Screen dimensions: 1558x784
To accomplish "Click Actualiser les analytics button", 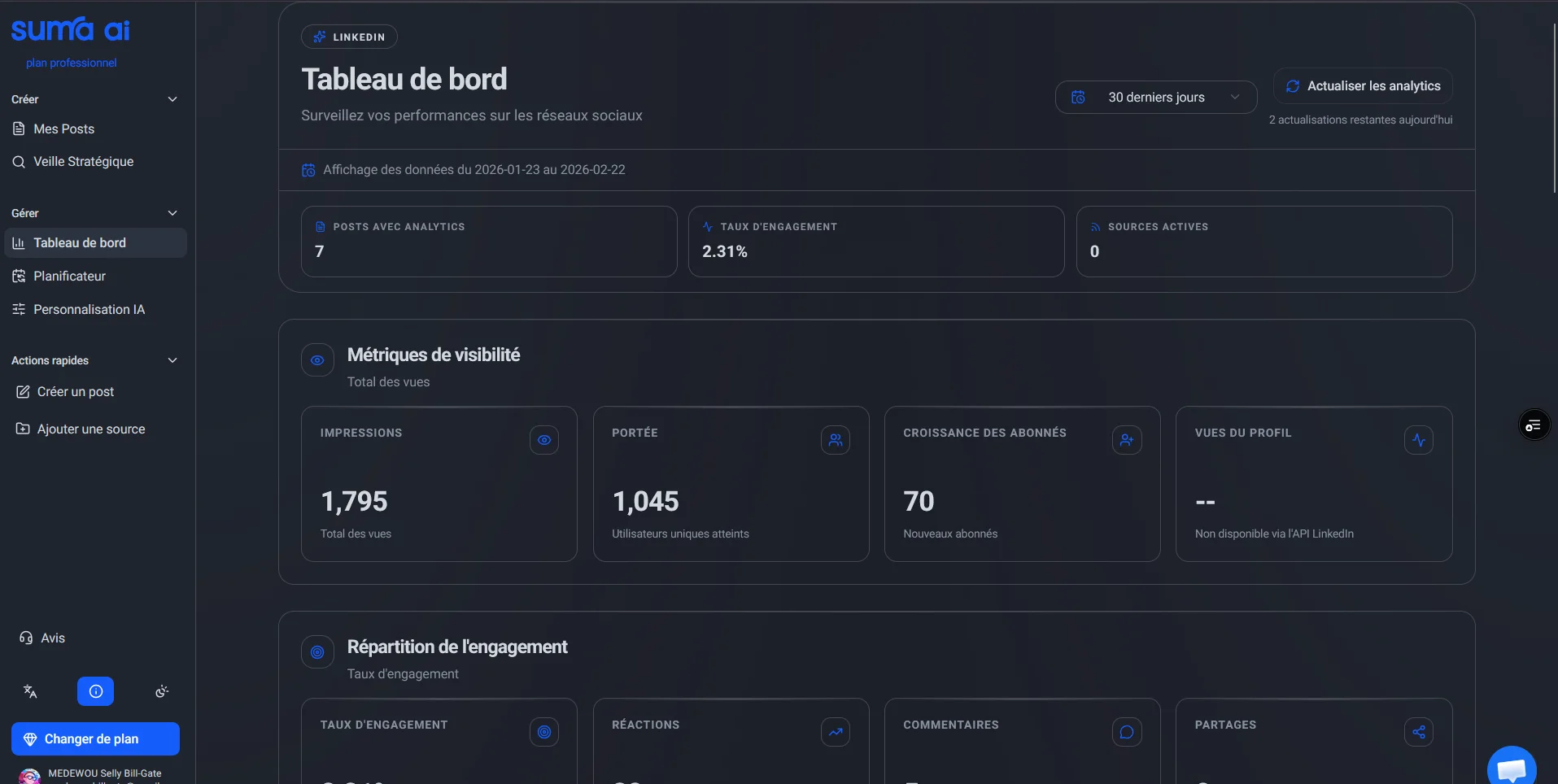I will pyautogui.click(x=1363, y=86).
